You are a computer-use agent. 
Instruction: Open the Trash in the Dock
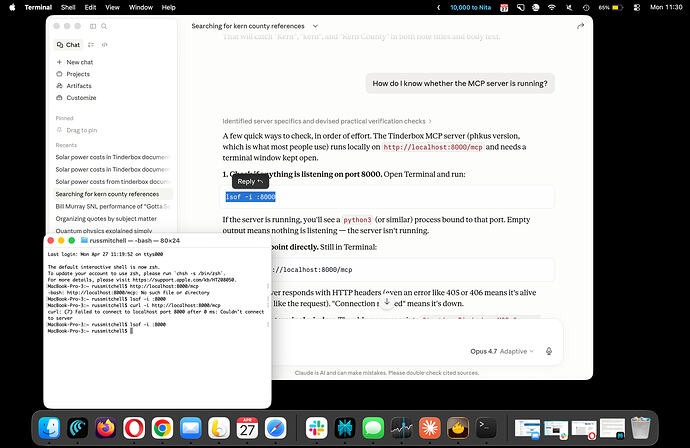(x=641, y=428)
